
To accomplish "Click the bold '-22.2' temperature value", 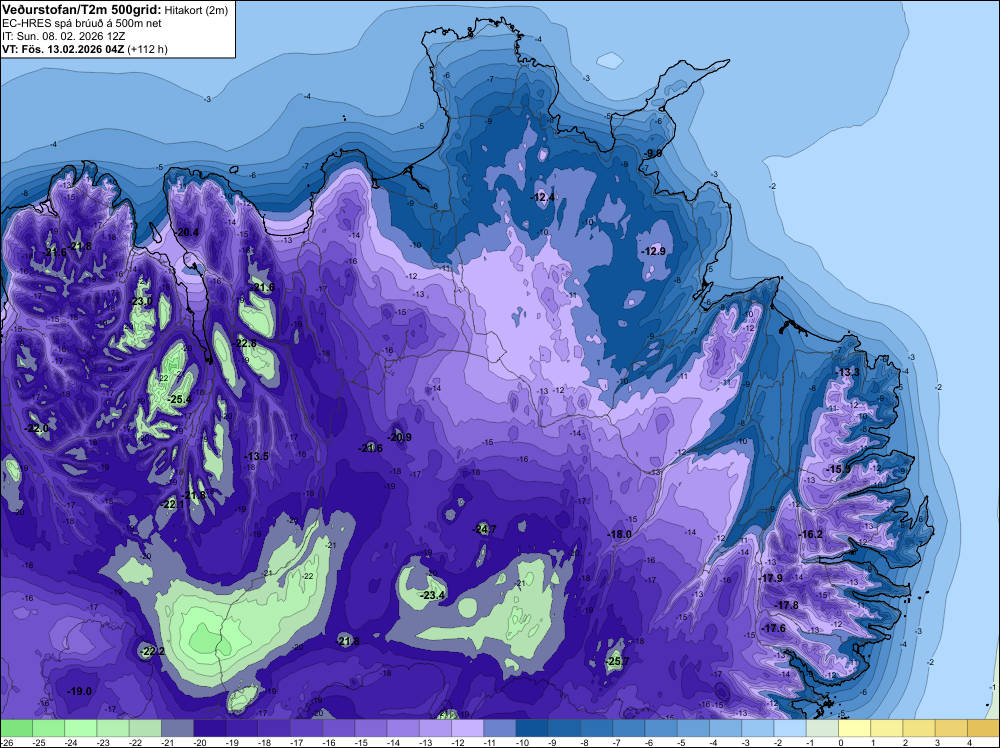I will (x=153, y=651).
